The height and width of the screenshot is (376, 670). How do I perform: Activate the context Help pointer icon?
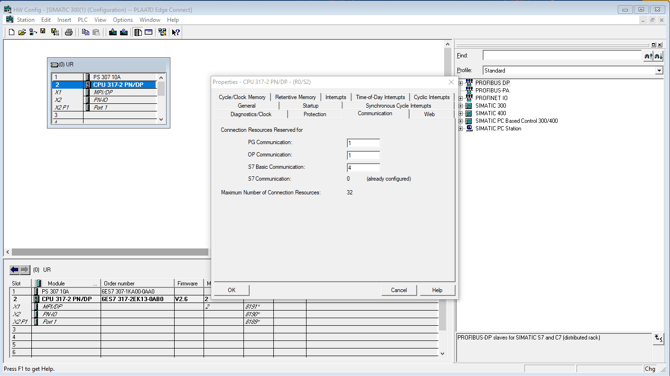[x=176, y=32]
